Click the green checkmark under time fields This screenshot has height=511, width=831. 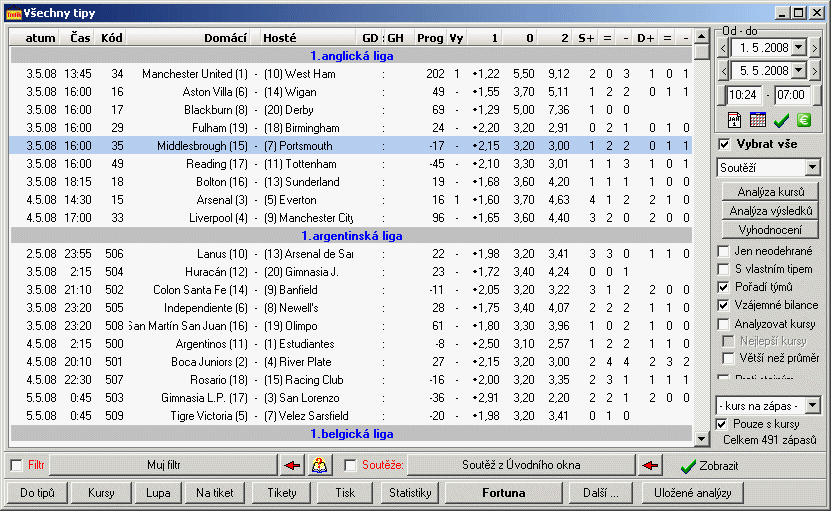point(781,121)
